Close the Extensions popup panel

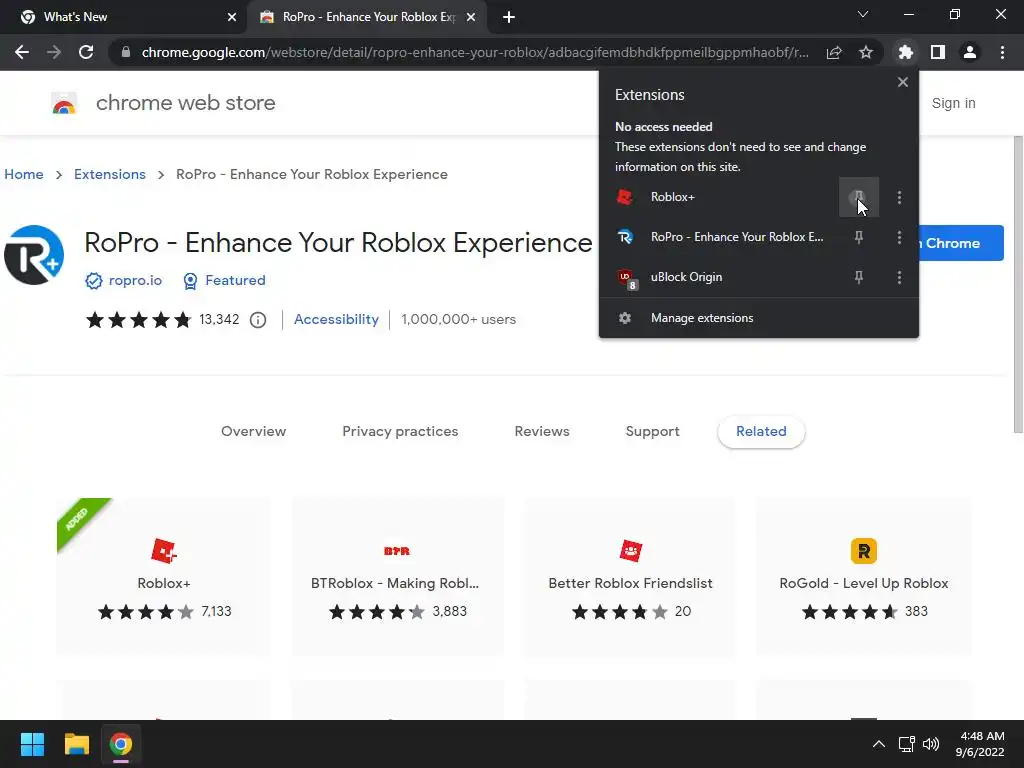coord(903,82)
